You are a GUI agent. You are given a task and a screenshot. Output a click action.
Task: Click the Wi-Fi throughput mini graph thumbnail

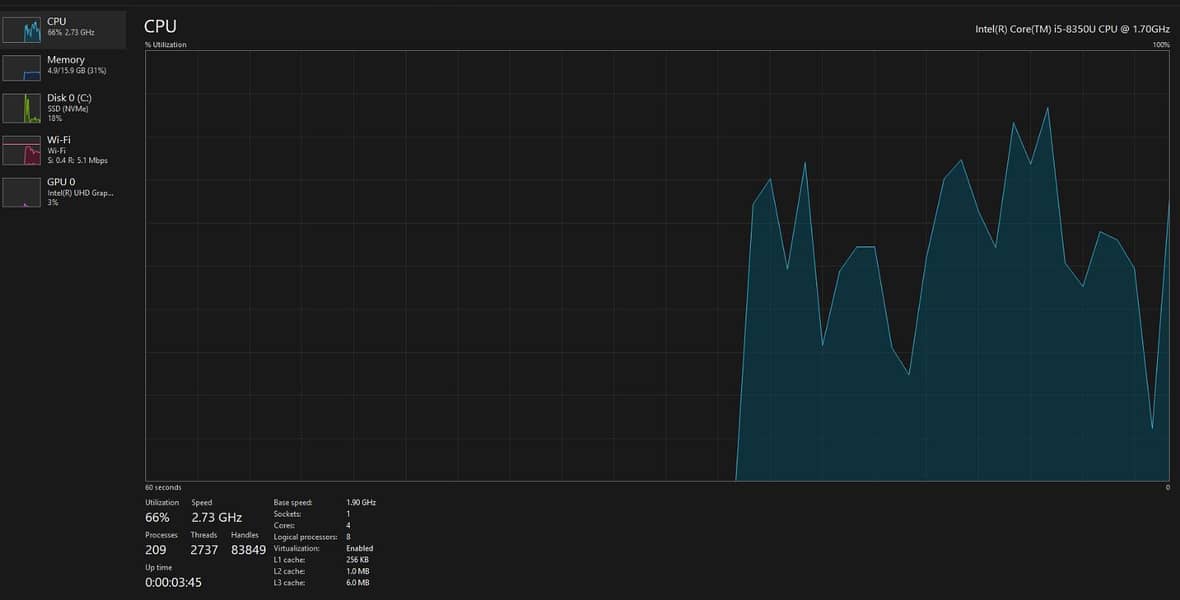coord(22,150)
